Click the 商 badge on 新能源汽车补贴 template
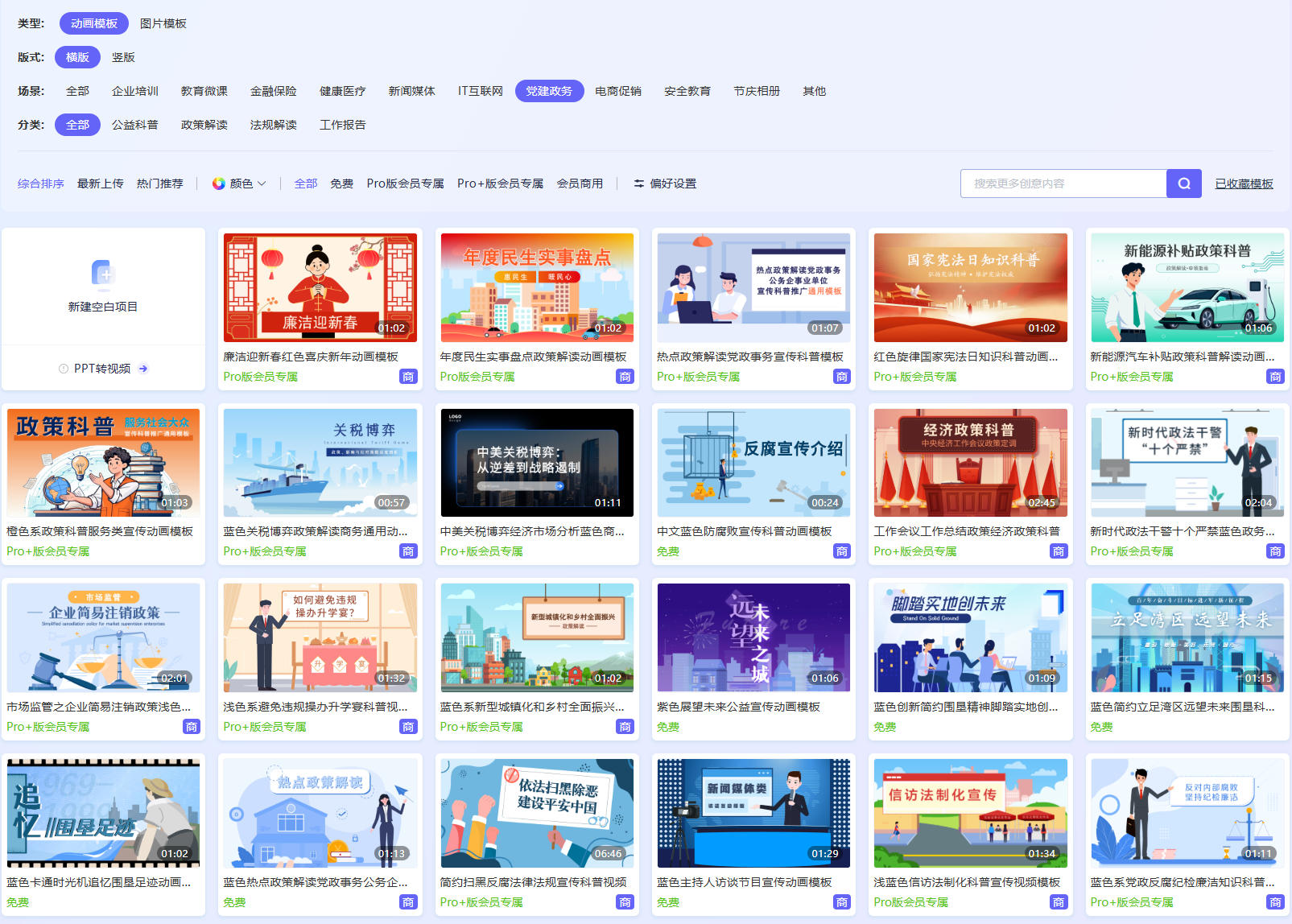Screen dimensions: 1292x924 (x=1275, y=376)
